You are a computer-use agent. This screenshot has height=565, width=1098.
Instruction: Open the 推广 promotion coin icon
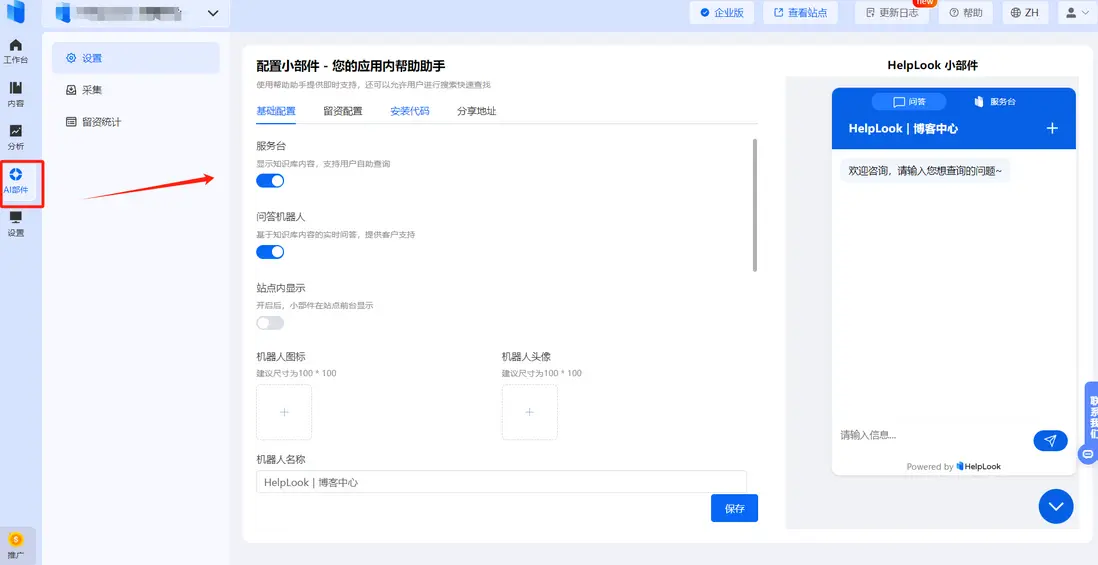coord(15,545)
